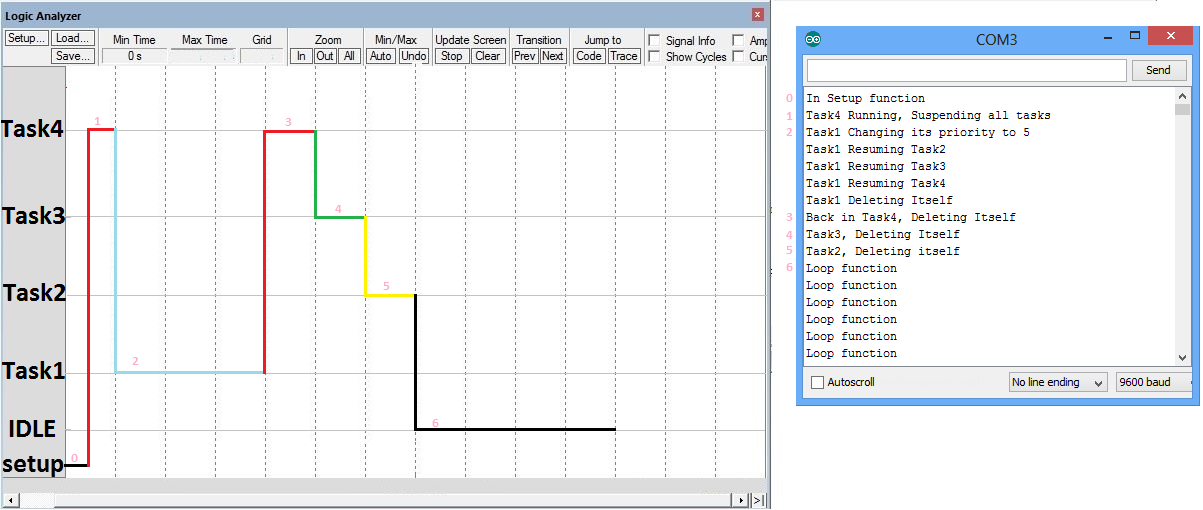Click the serial monitor text input field

966,70
